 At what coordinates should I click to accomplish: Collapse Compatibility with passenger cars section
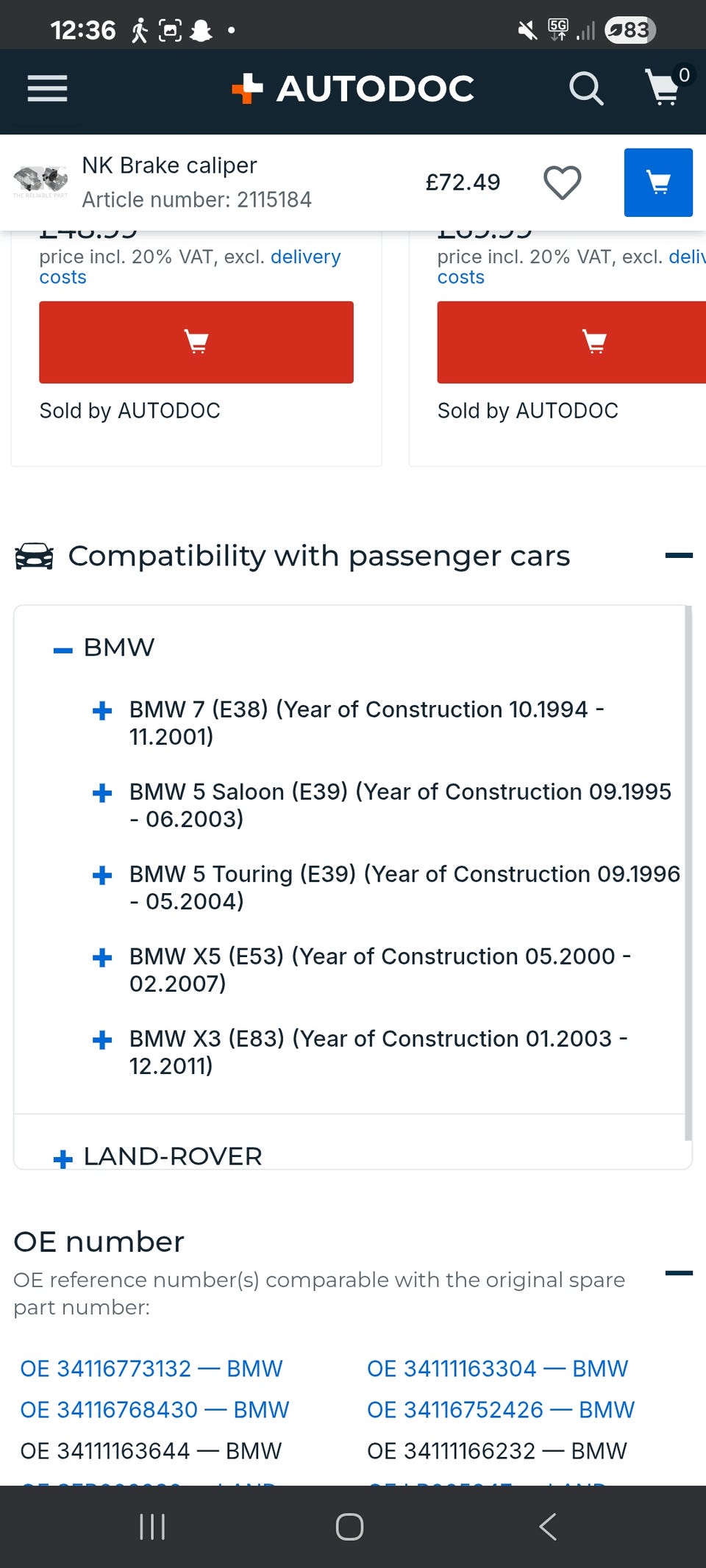pyautogui.click(x=678, y=556)
